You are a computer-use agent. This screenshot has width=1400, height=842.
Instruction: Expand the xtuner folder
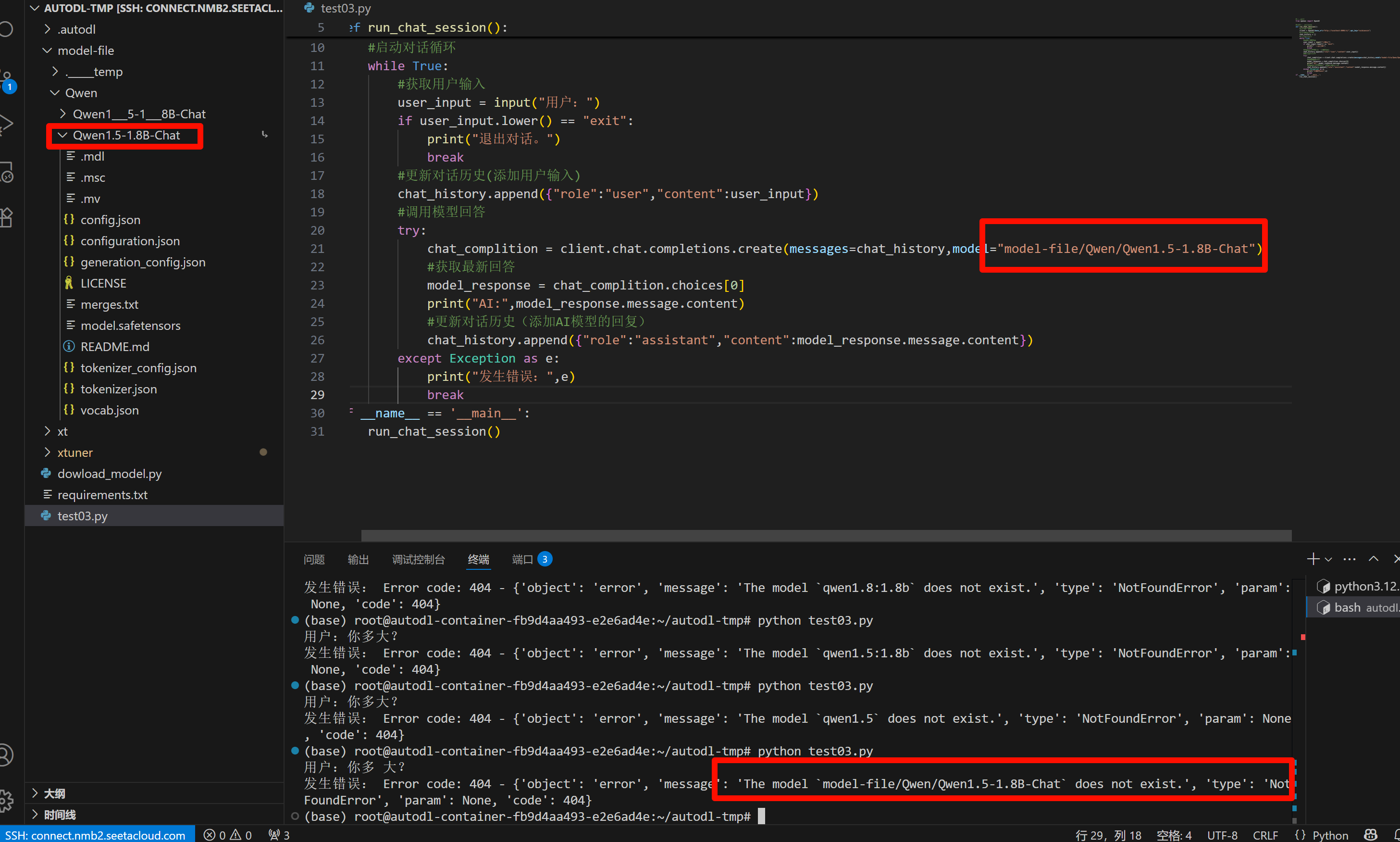pyautogui.click(x=154, y=452)
